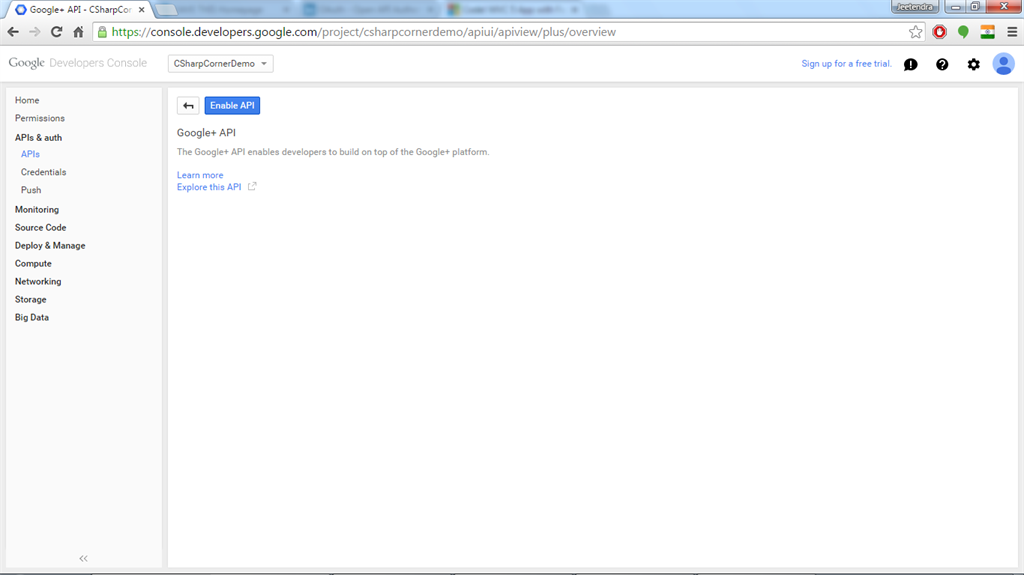
Task: Open the CSharpCornerDemo project dropdown
Action: [221, 63]
